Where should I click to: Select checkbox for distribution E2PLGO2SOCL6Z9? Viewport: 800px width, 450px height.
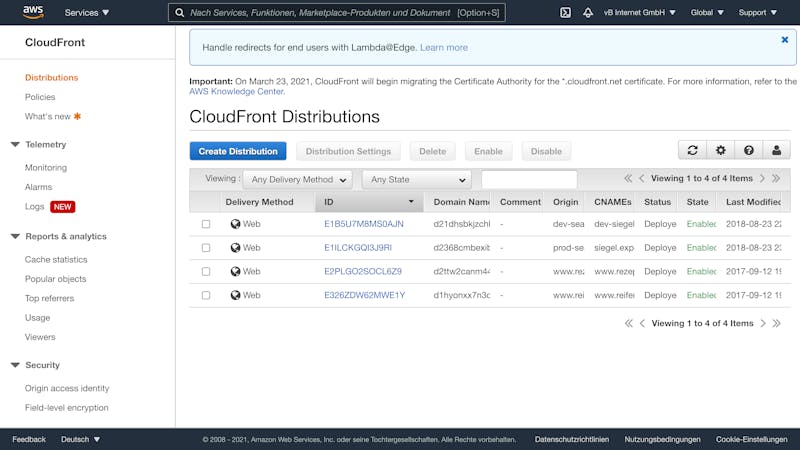pyautogui.click(x=206, y=271)
